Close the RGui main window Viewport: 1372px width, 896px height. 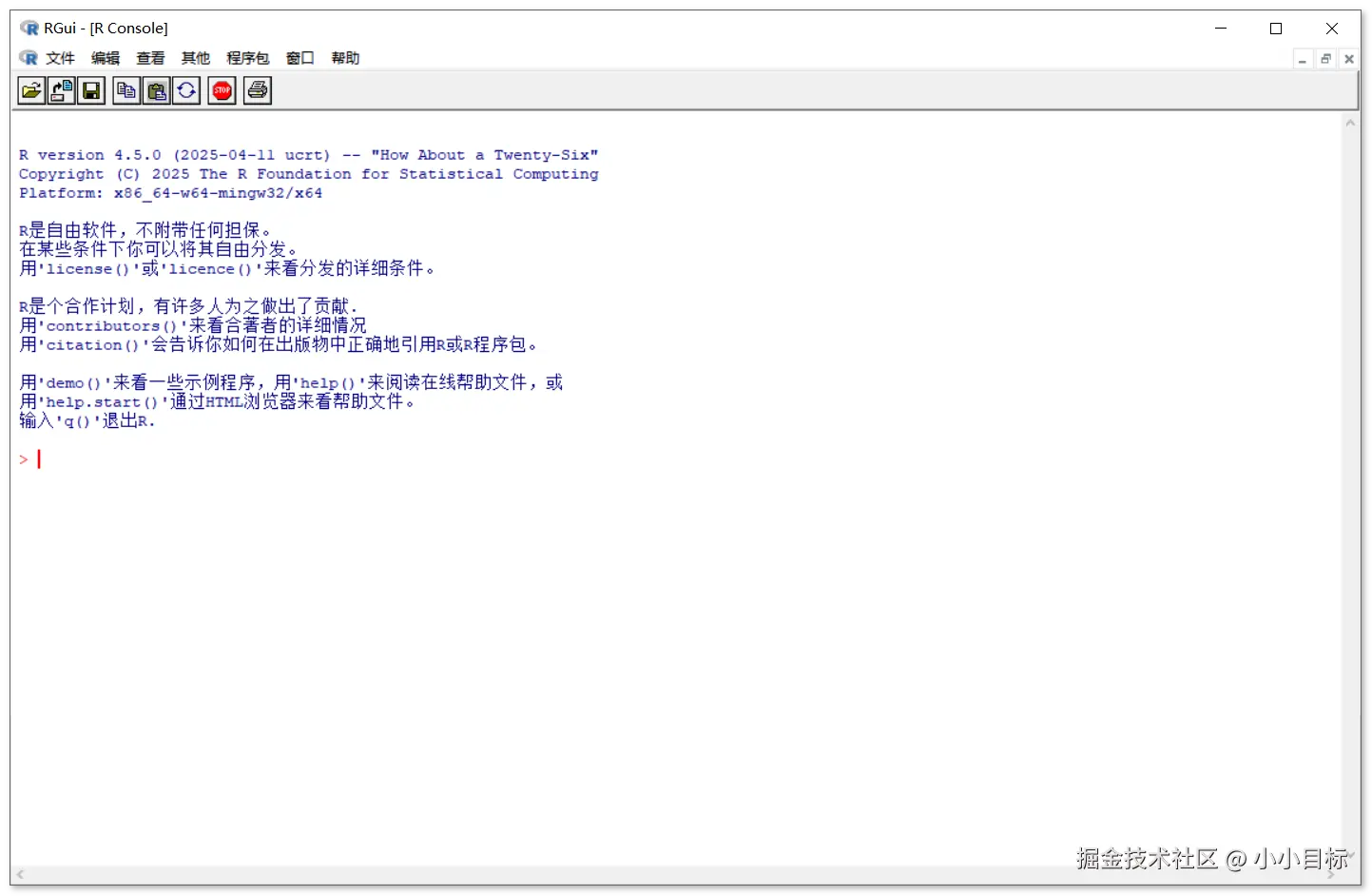coord(1331,29)
